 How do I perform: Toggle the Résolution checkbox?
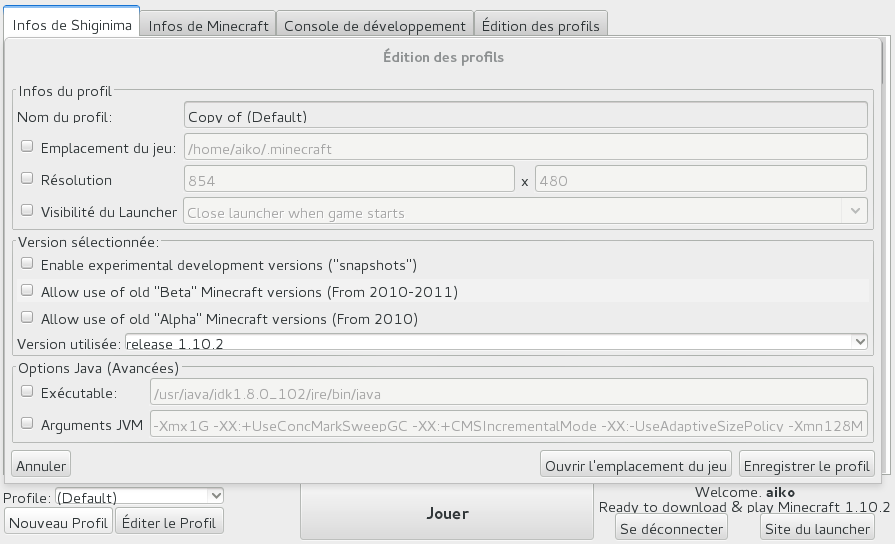[x=27, y=179]
